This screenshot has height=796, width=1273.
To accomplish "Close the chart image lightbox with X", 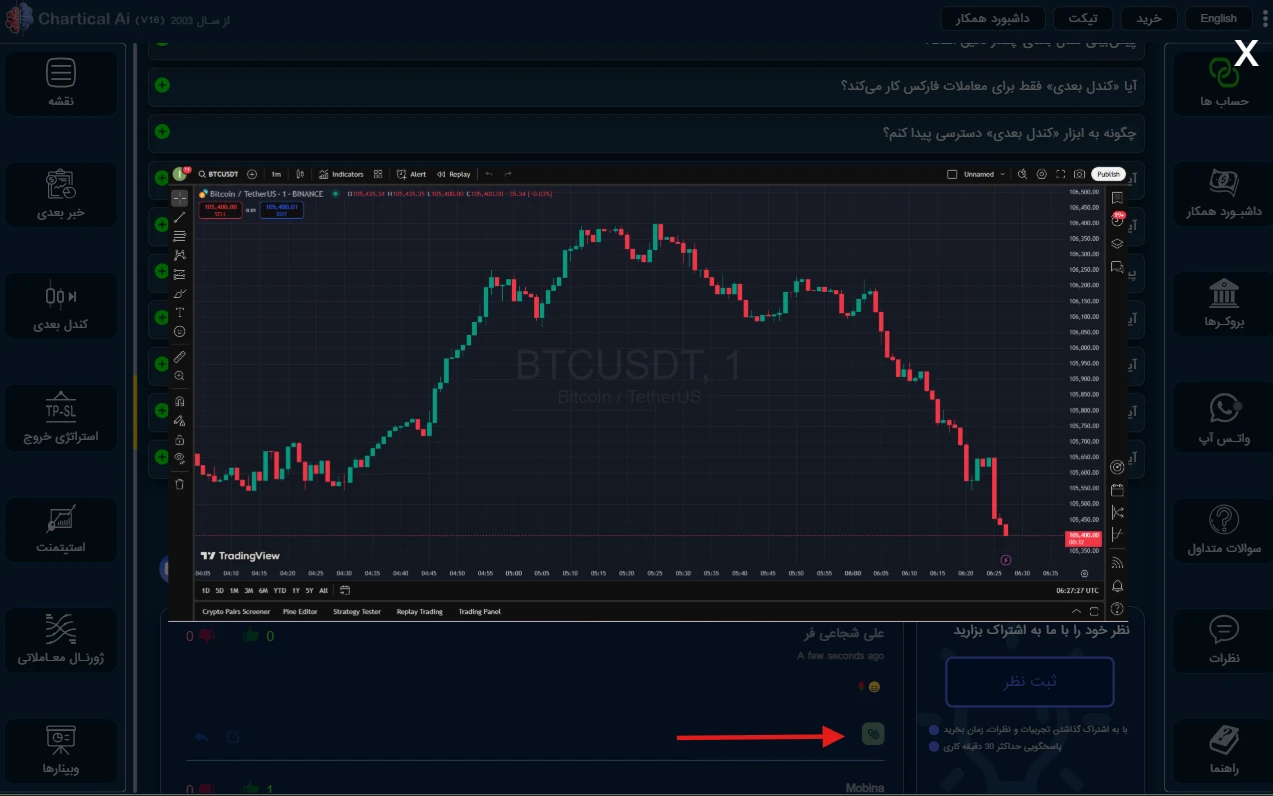I will (x=1245, y=54).
